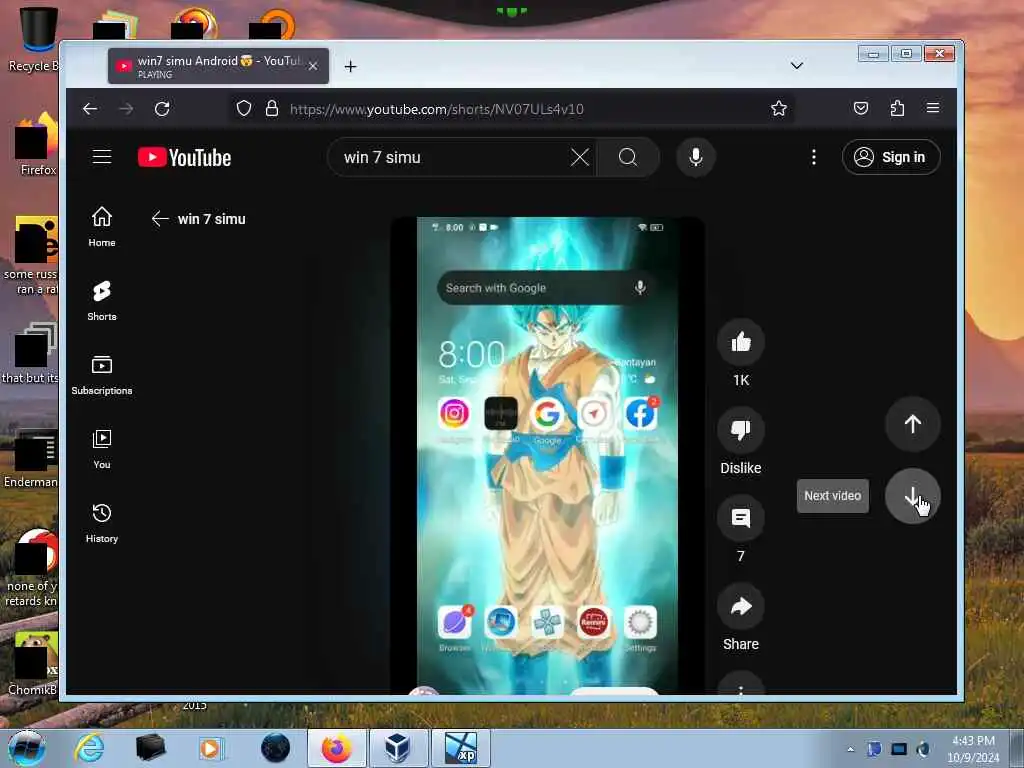Screen dimensions: 1024x768
Task: Close the win7 simu Android tab
Action: pyautogui.click(x=313, y=66)
